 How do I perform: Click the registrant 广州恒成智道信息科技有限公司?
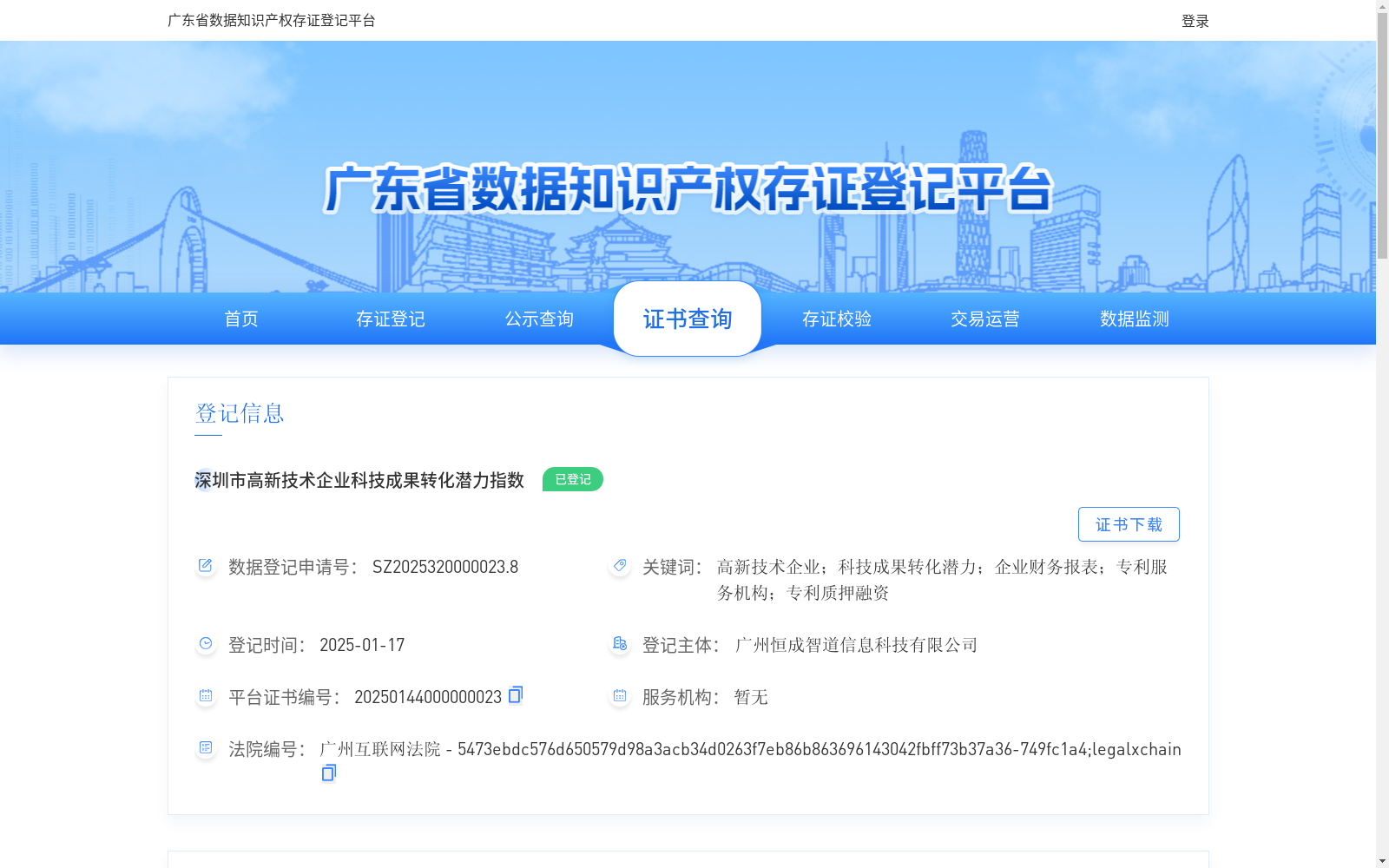[x=856, y=645]
